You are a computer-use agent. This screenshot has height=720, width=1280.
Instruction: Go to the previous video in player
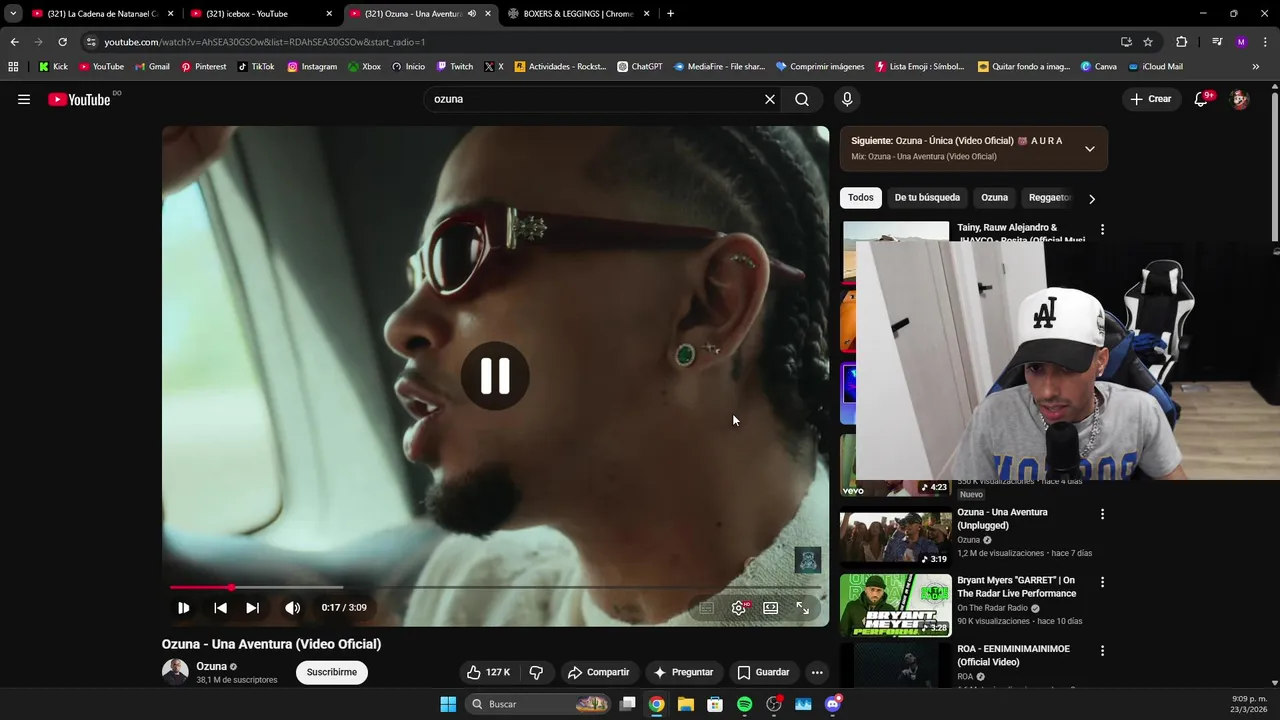pos(220,607)
